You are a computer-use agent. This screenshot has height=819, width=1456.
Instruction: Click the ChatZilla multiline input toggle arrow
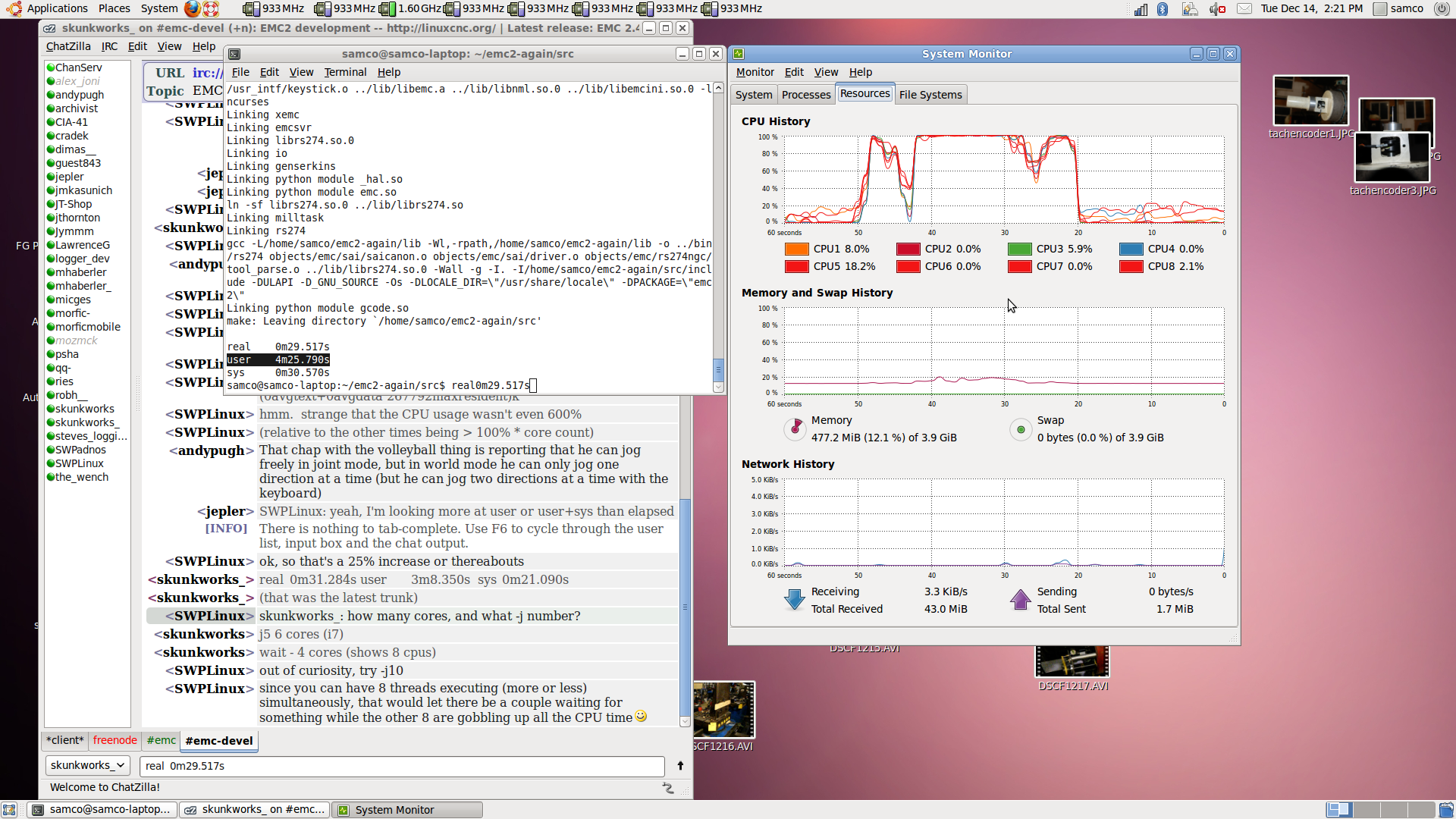tap(680, 766)
